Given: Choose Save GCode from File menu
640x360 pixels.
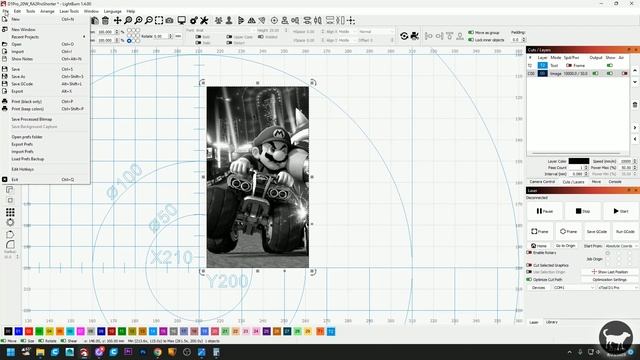Looking at the screenshot, I should [45, 84].
